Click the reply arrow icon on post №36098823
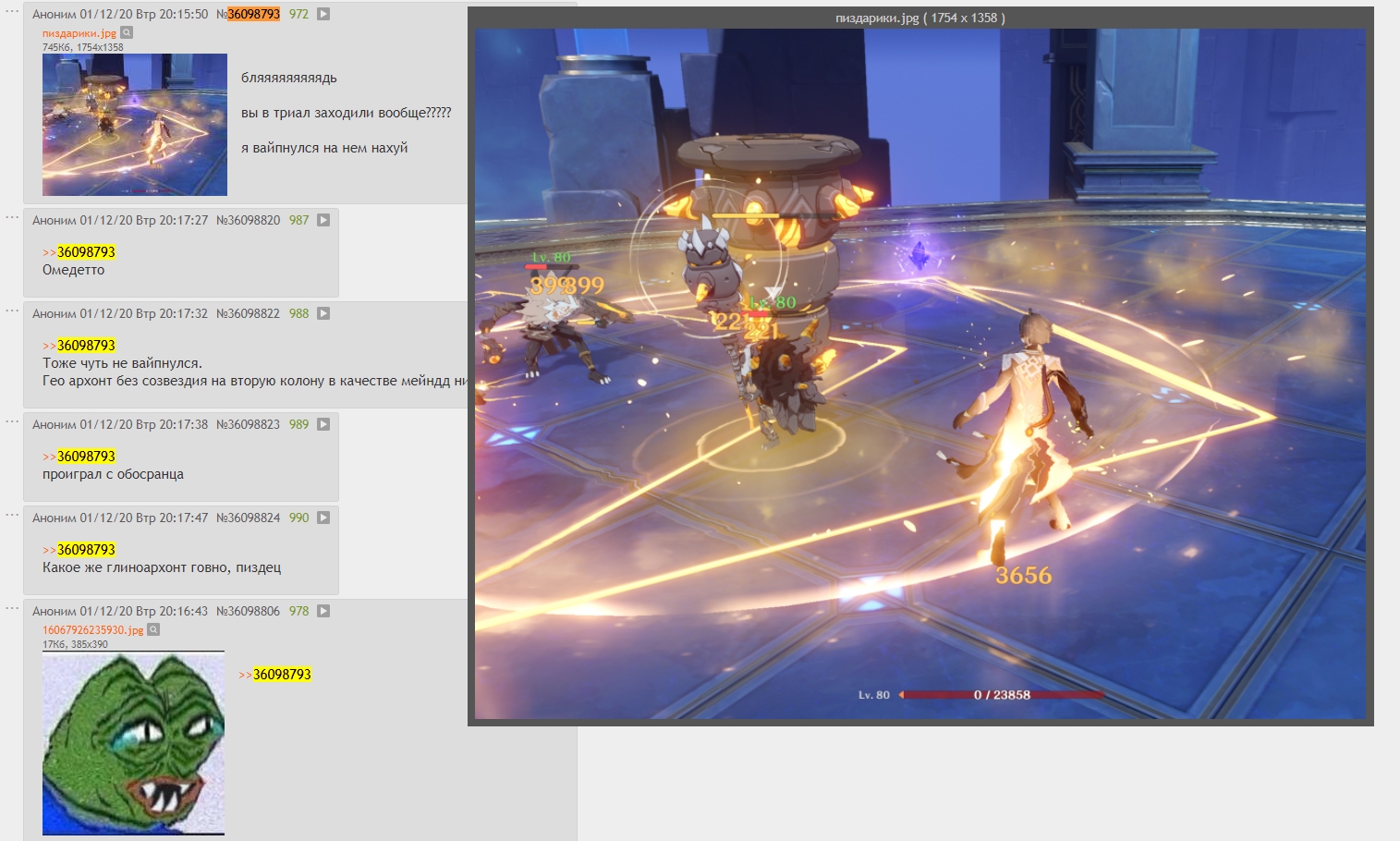The width and height of the screenshot is (1400, 841). (x=323, y=424)
